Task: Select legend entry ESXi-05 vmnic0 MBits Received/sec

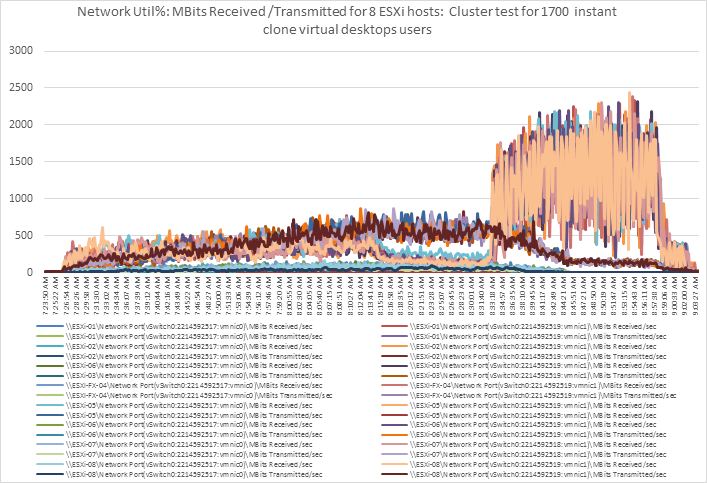Action: click(x=174, y=405)
